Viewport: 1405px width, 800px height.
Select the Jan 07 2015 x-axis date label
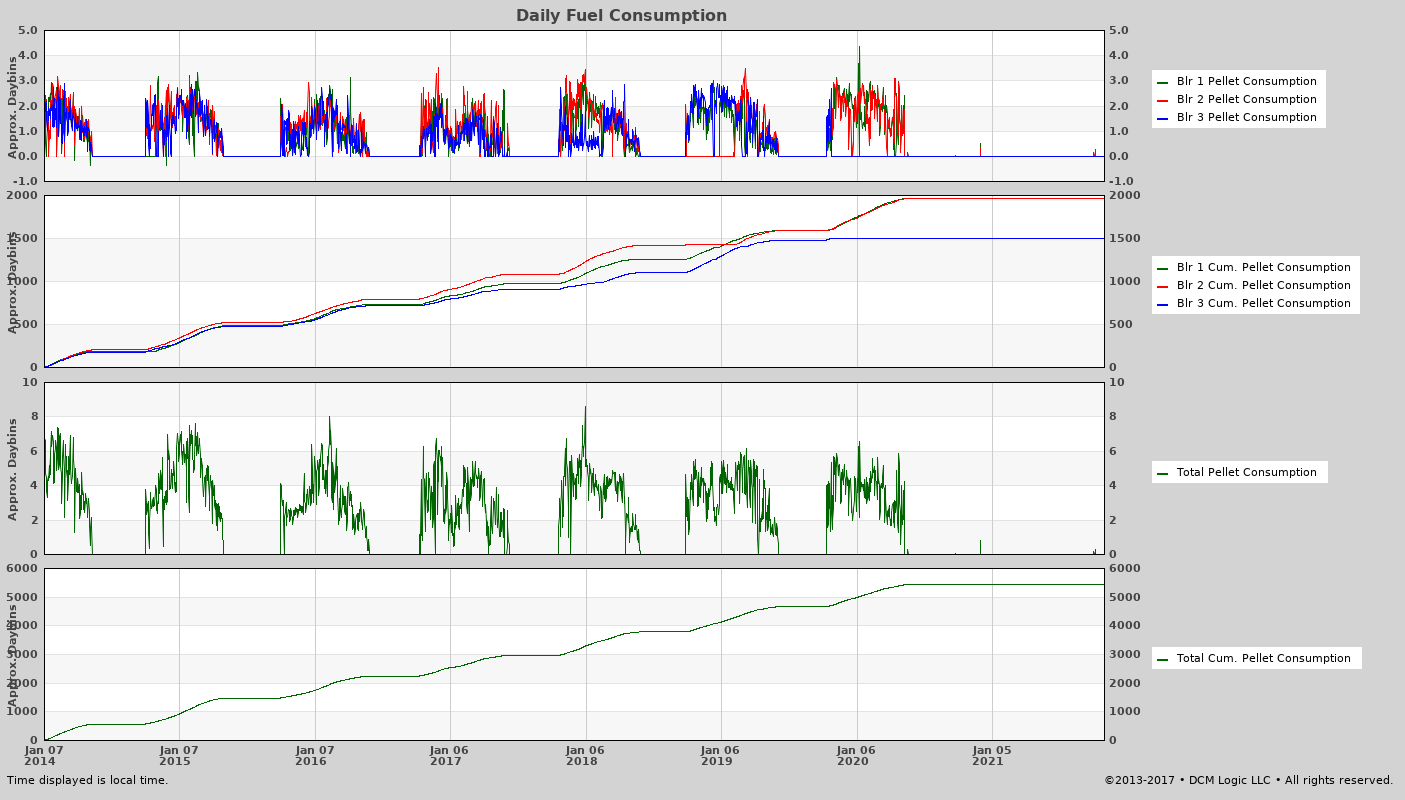click(x=179, y=755)
